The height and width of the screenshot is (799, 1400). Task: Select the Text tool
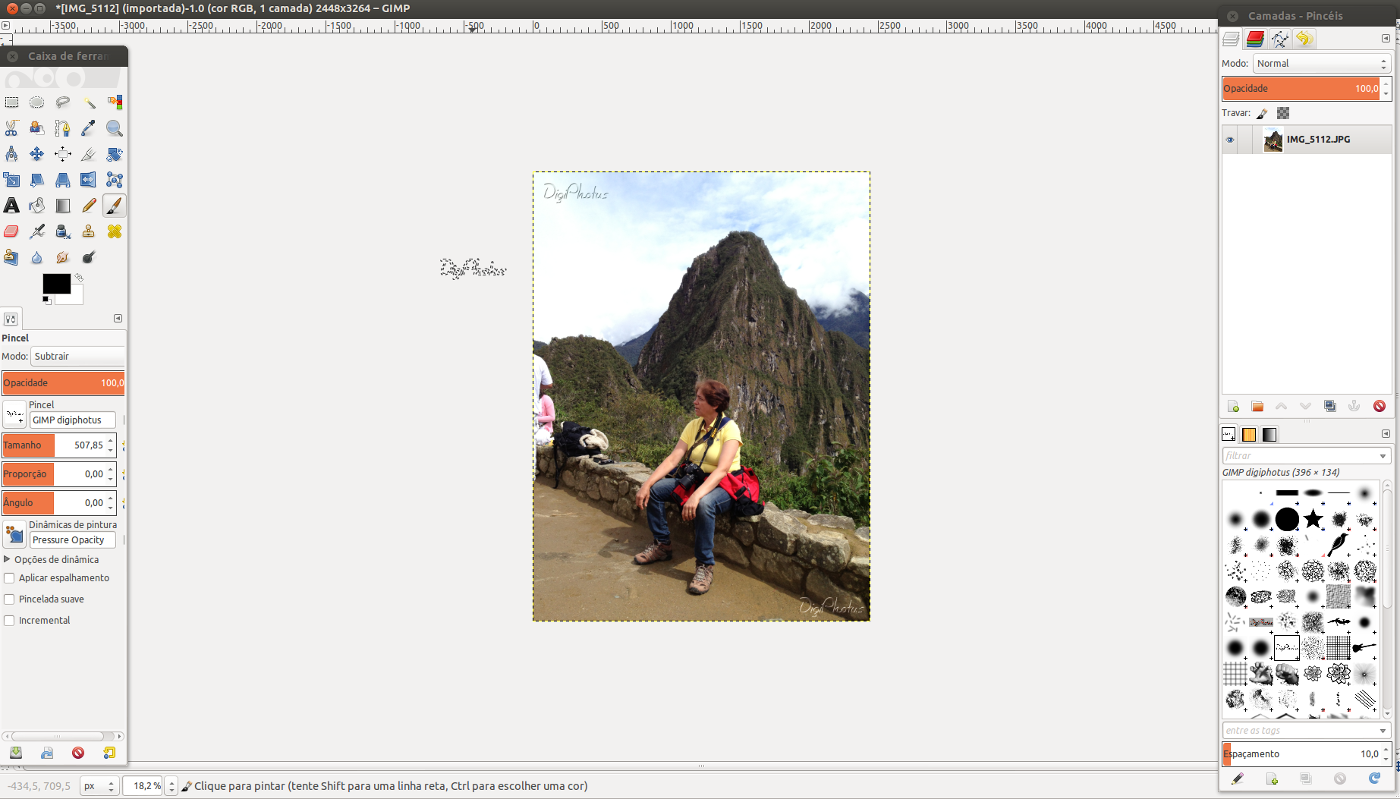click(x=11, y=206)
